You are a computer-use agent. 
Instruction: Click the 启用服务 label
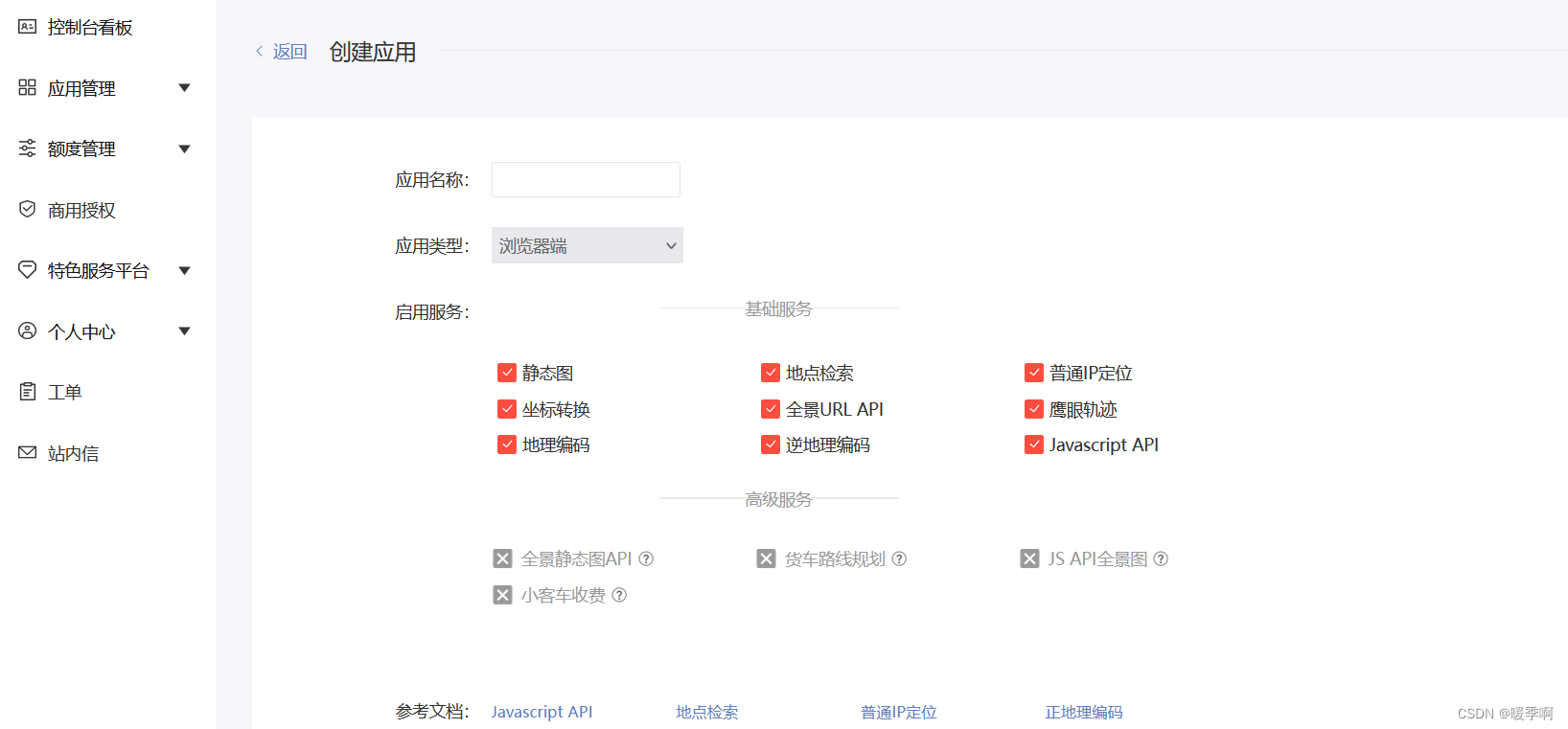click(432, 311)
